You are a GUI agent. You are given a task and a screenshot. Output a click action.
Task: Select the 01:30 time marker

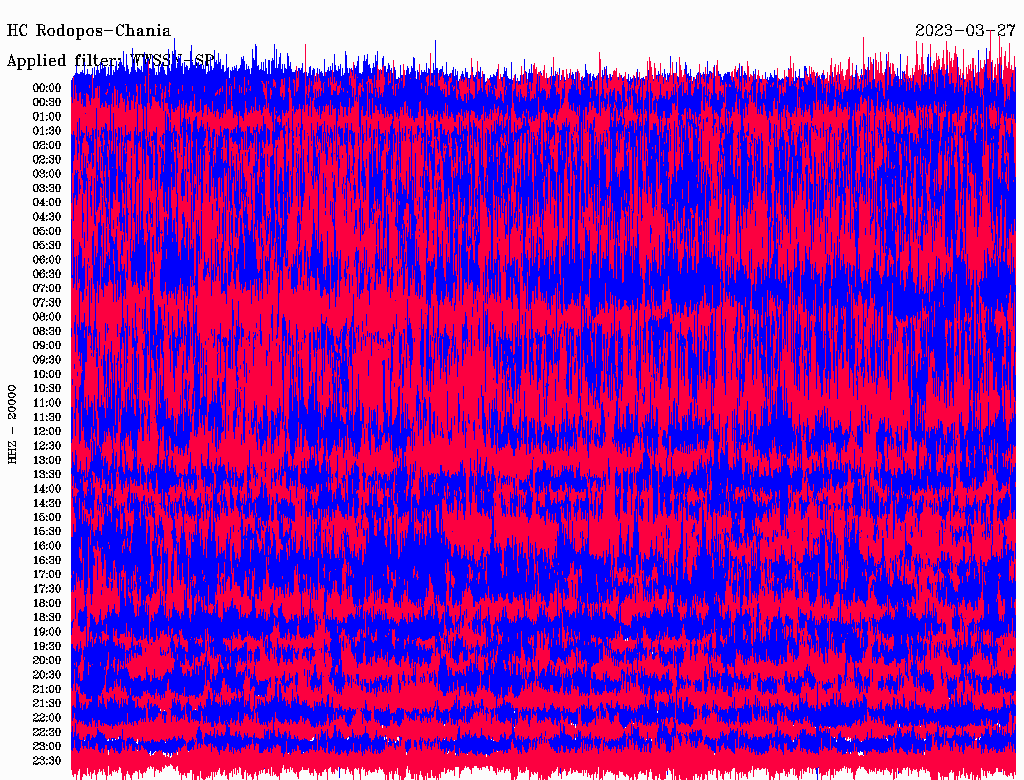[47, 131]
